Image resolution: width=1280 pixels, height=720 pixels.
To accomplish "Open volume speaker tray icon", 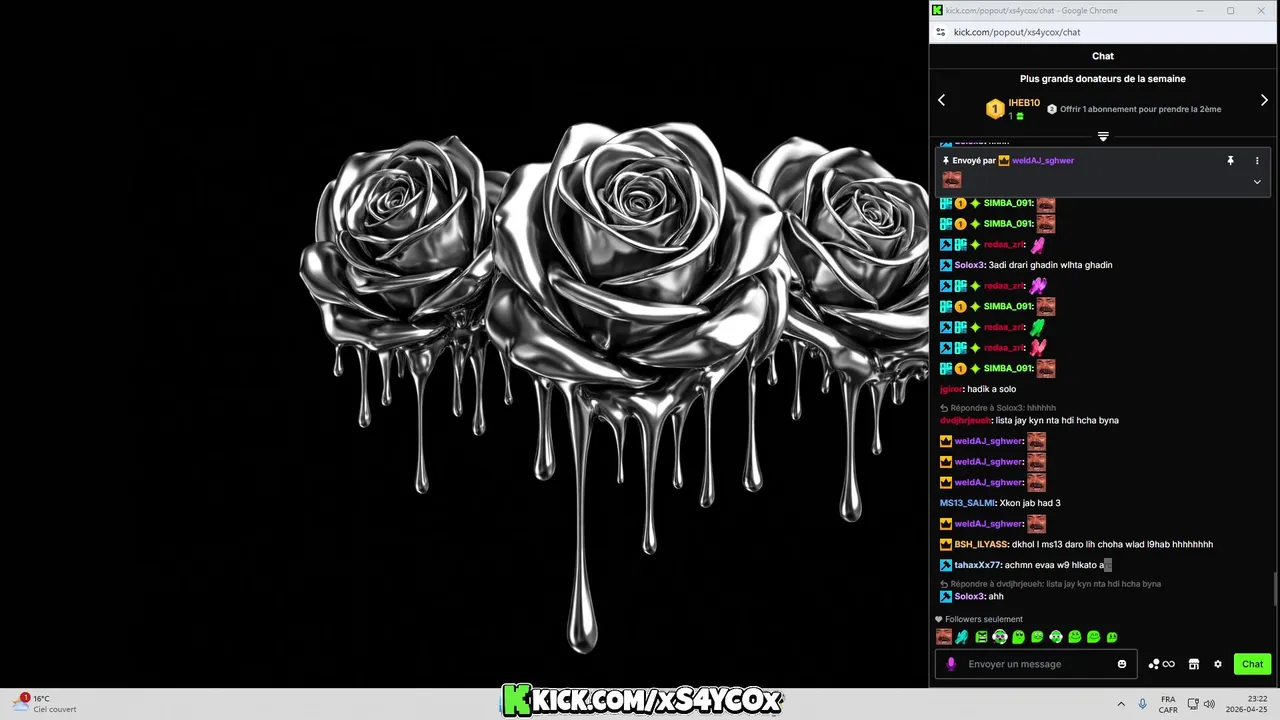I will tap(1209, 704).
